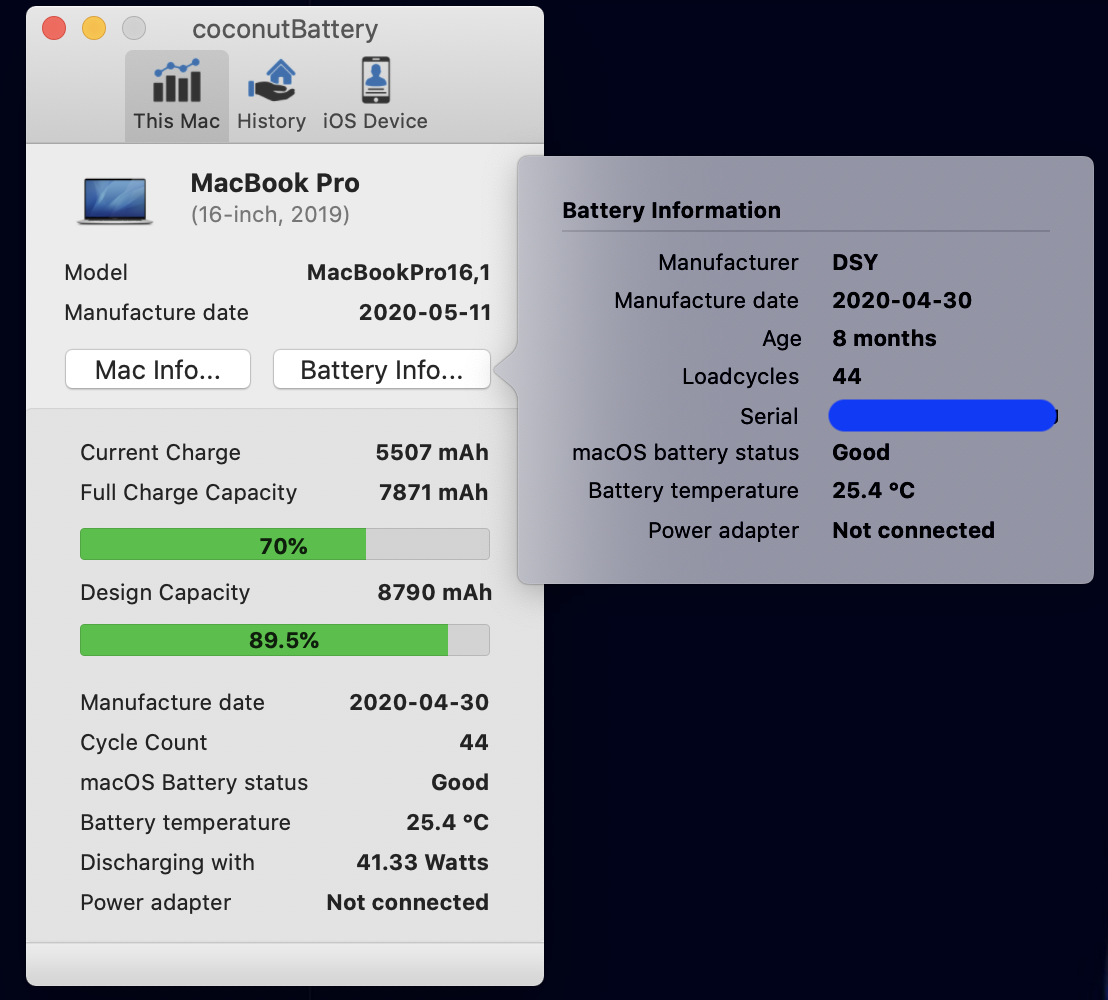This screenshot has height=1000, width=1108.
Task: Click the coconutBattery window title
Action: tap(285, 29)
